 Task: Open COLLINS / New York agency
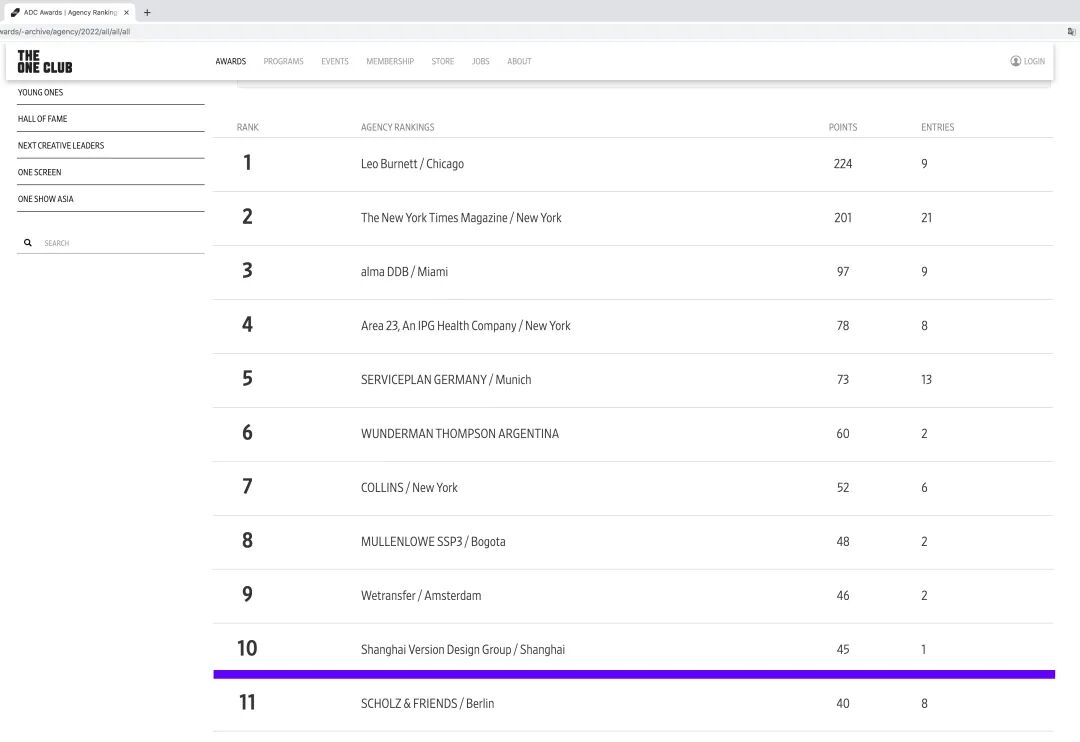click(x=409, y=488)
